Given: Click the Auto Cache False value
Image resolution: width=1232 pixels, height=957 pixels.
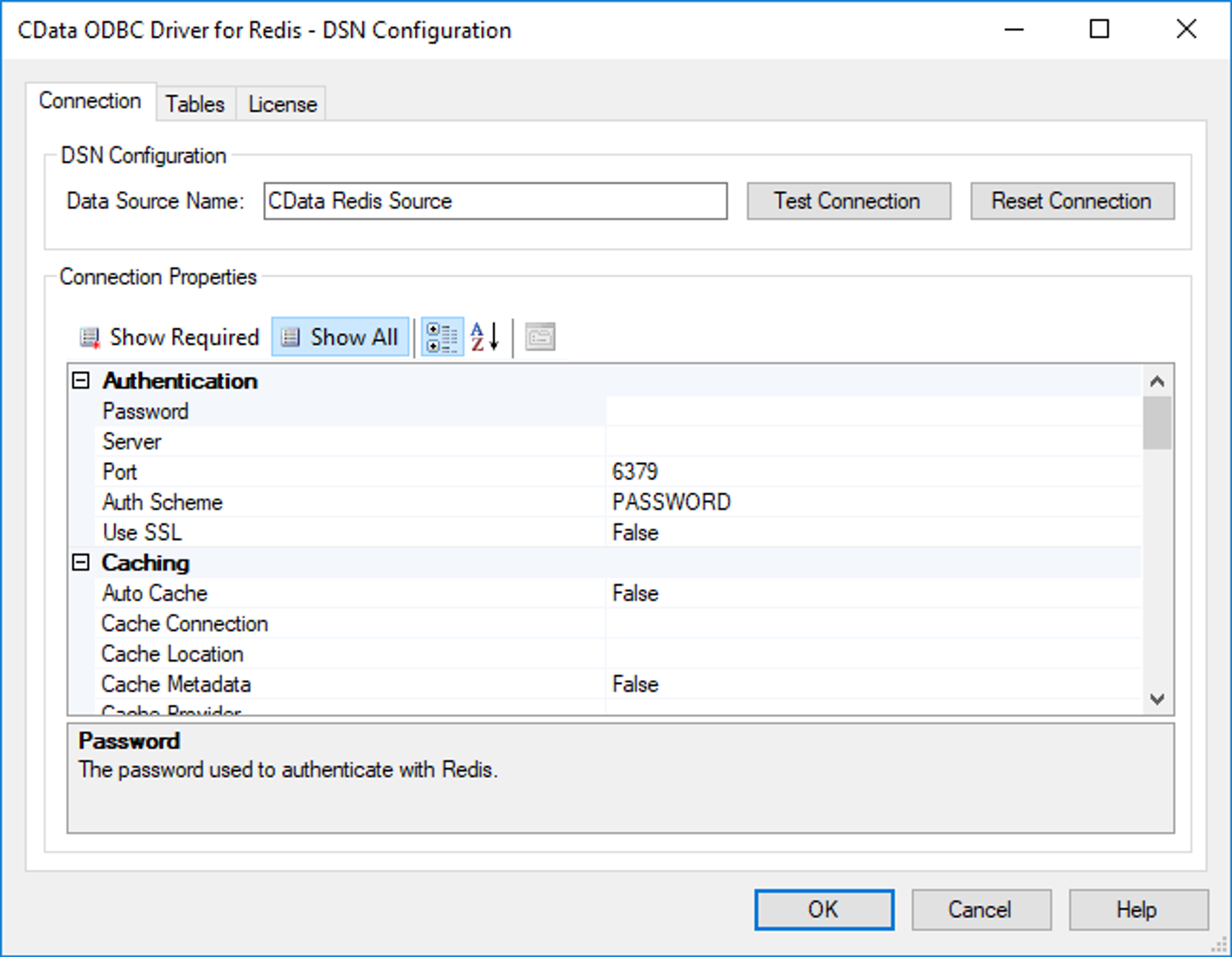Looking at the screenshot, I should 872,593.
